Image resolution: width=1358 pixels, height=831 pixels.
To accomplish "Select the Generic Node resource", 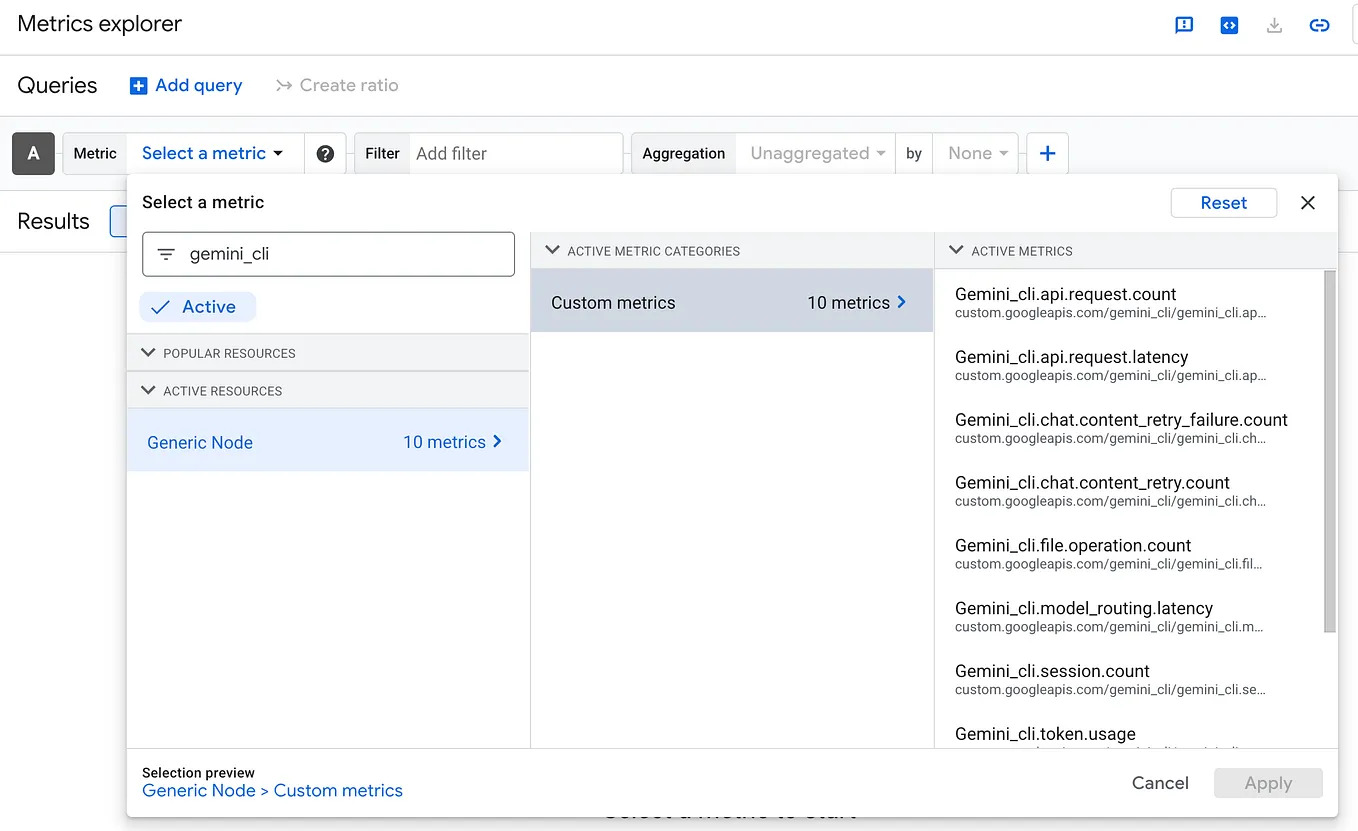I will [x=199, y=441].
